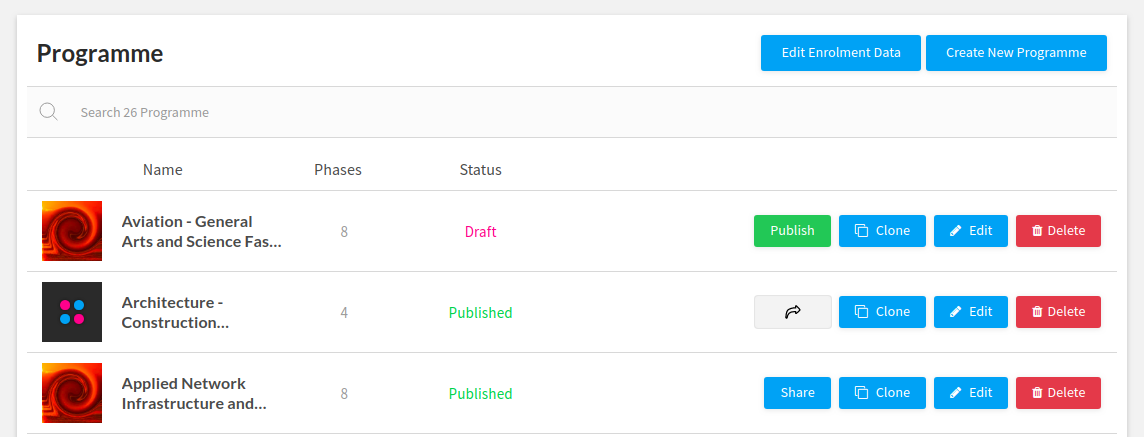Clone the Architecture programme
This screenshot has height=437, width=1144.
882,312
